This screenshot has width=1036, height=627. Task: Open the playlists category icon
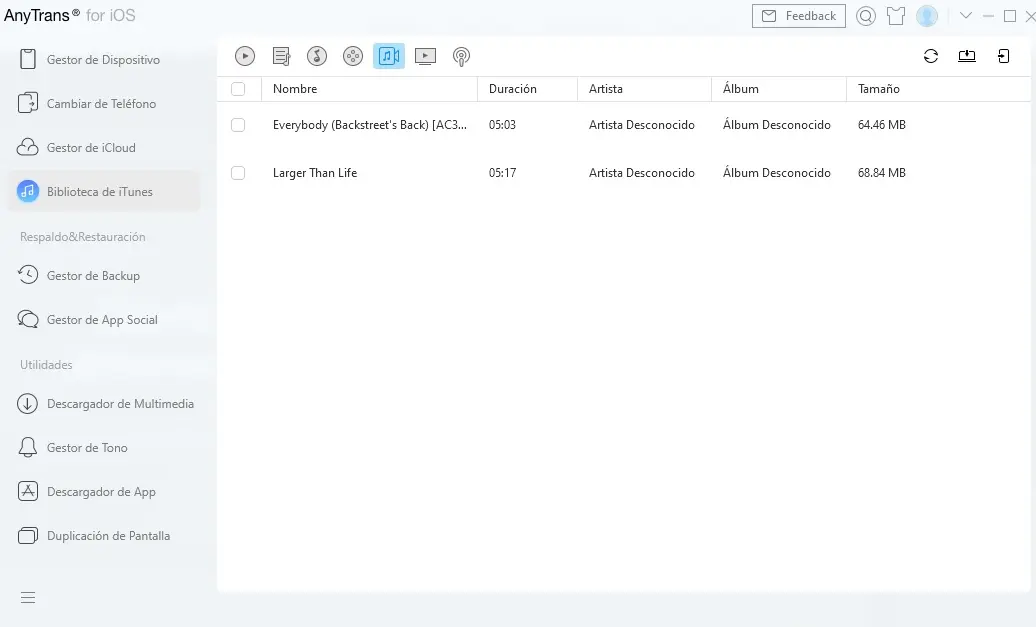pos(281,56)
